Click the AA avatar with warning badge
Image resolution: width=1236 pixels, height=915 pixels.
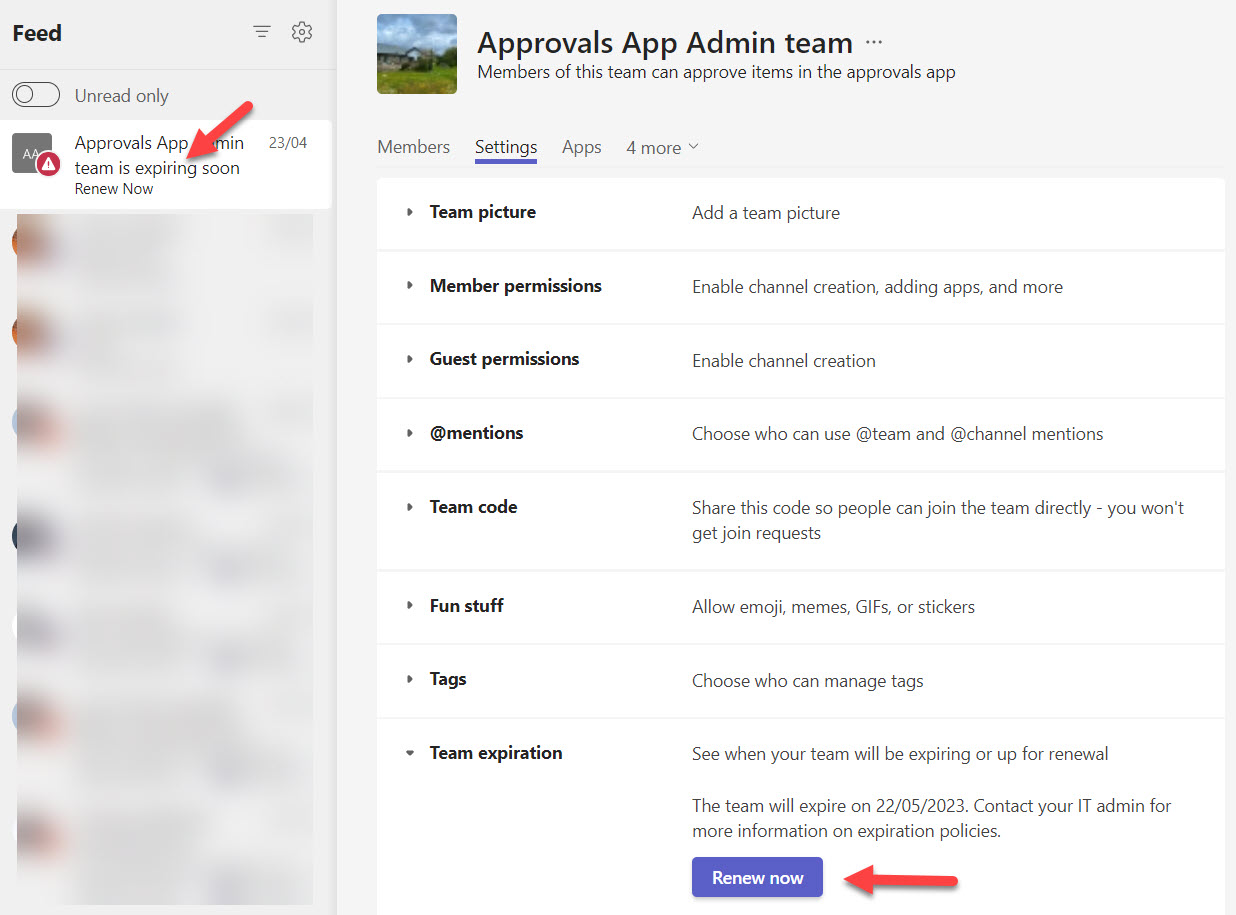click(x=35, y=155)
